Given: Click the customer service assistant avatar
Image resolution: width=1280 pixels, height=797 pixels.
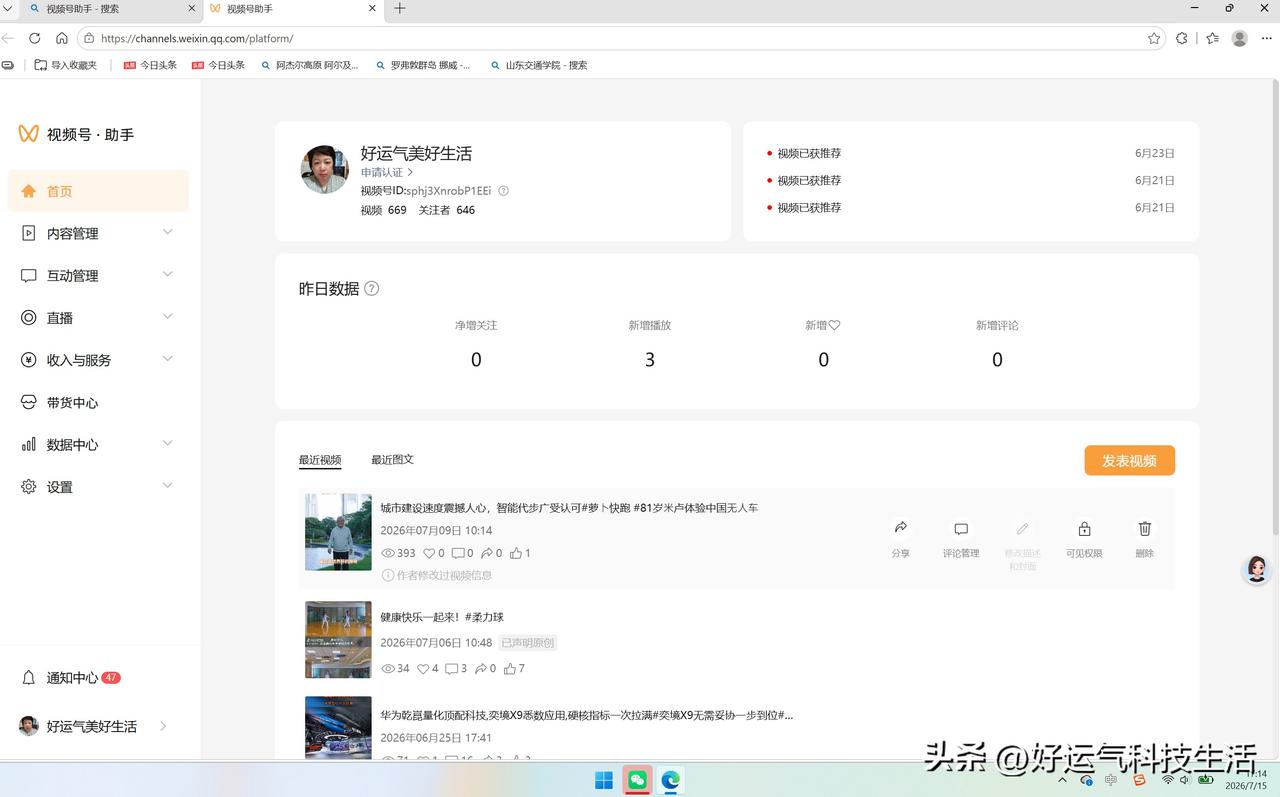Looking at the screenshot, I should [1257, 569].
